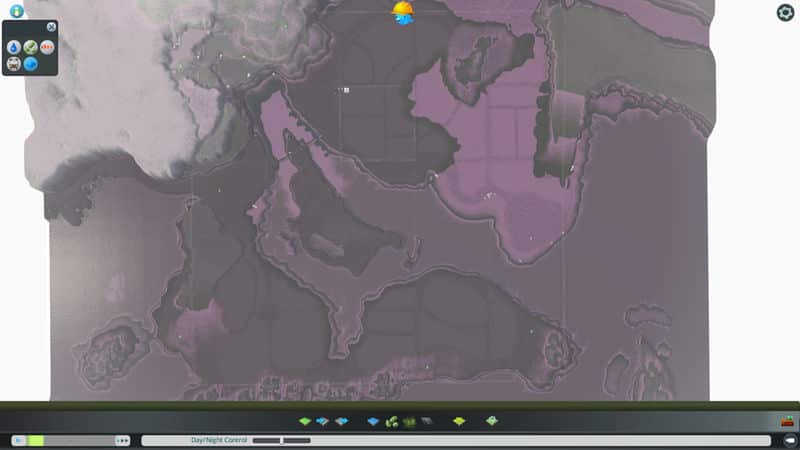Toggle the pause button in bottom bar
Screen dimensions: 800x450
18,440
